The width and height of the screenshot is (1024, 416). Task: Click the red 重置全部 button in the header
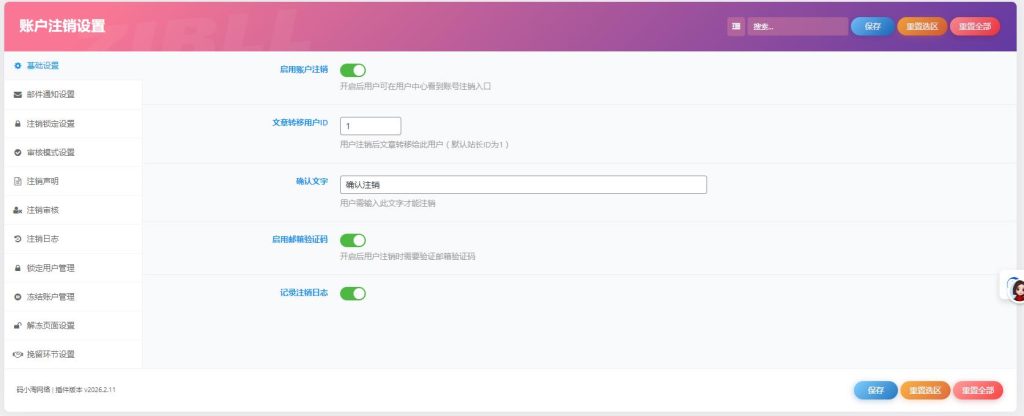(x=974, y=26)
